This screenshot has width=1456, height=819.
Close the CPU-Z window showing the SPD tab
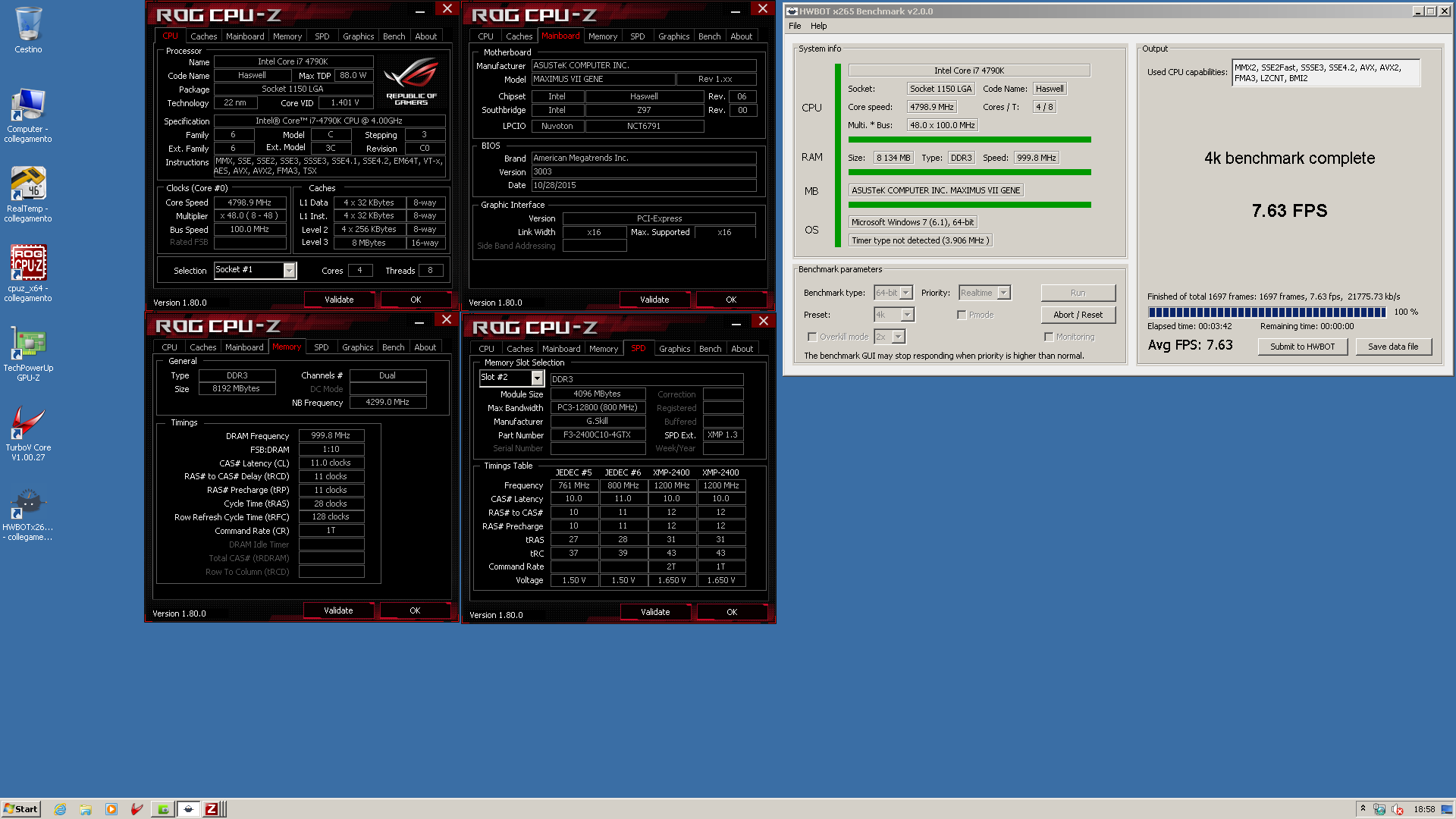[764, 321]
